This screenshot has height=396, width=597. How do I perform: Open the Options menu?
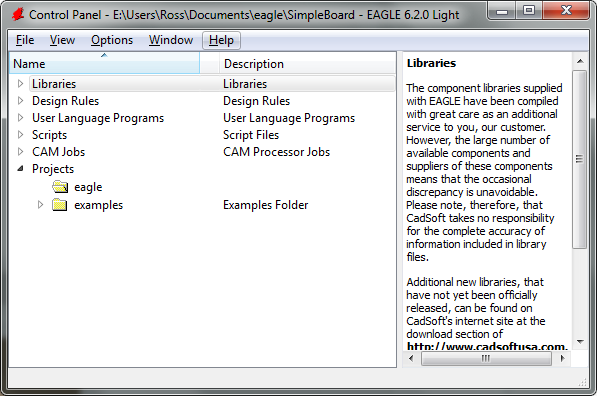point(112,40)
